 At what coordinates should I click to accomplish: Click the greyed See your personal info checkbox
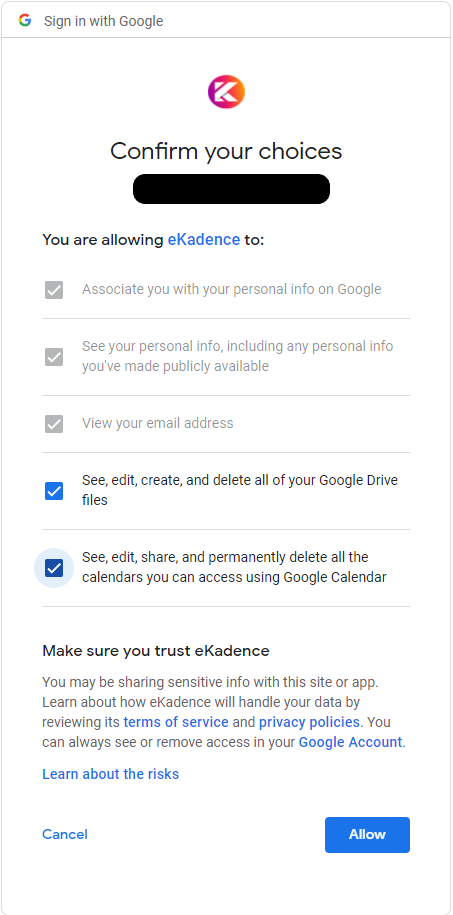54,357
